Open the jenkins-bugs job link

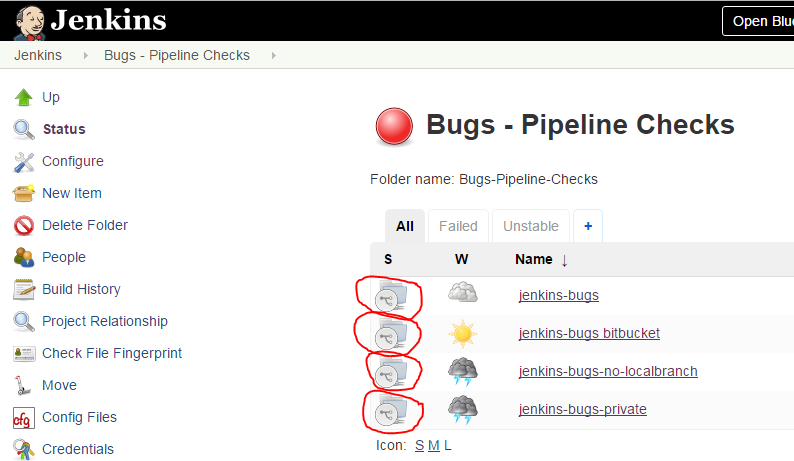click(x=559, y=295)
